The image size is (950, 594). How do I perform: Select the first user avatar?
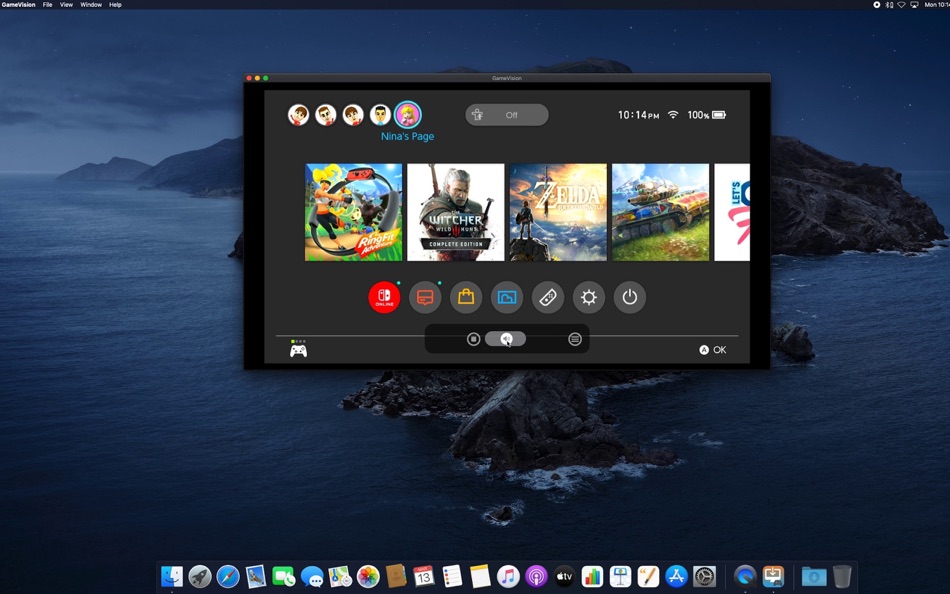(x=298, y=115)
